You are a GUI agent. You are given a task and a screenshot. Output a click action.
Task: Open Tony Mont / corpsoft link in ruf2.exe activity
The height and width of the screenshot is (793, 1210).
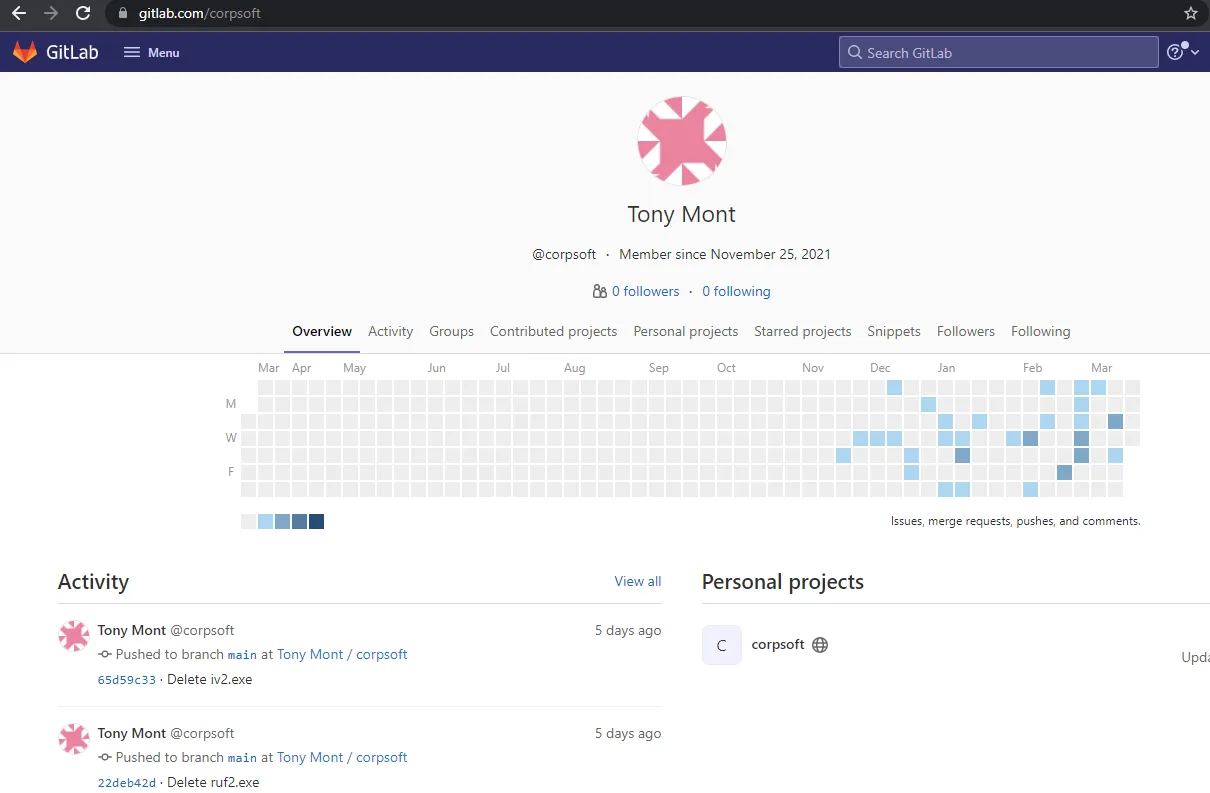(x=342, y=757)
